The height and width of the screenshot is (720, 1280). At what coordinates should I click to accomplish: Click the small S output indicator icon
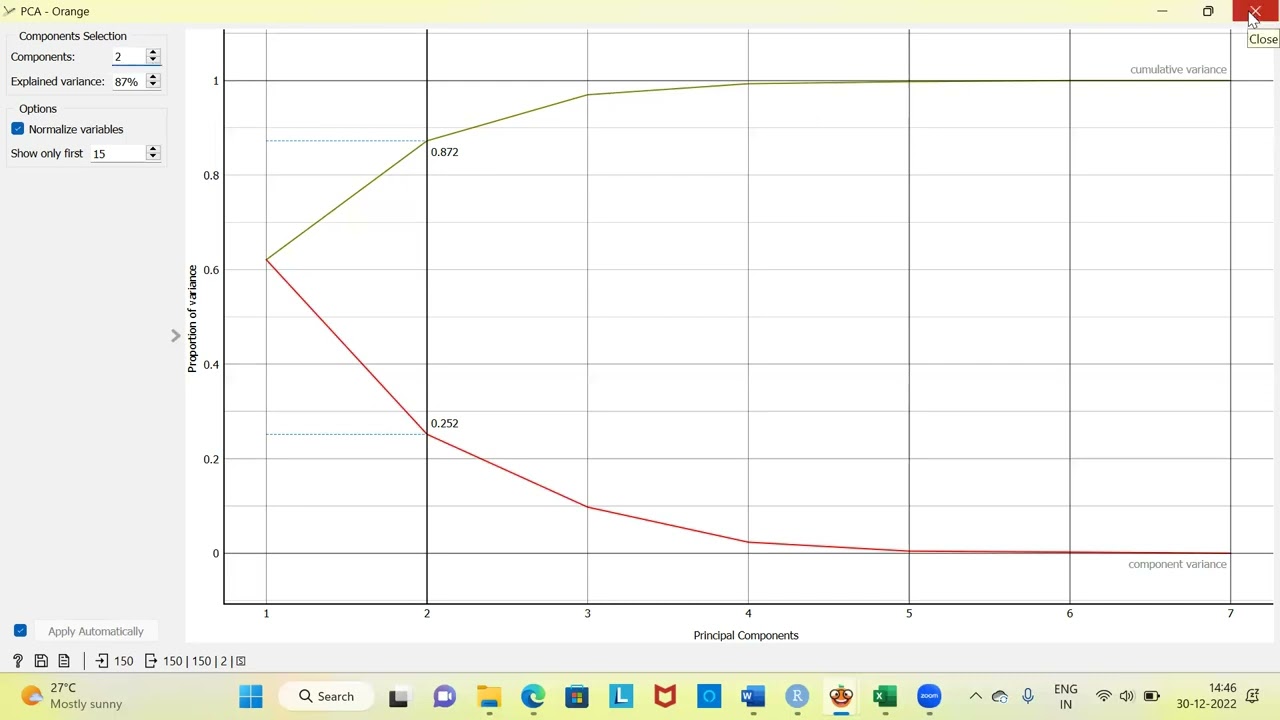[x=240, y=661]
